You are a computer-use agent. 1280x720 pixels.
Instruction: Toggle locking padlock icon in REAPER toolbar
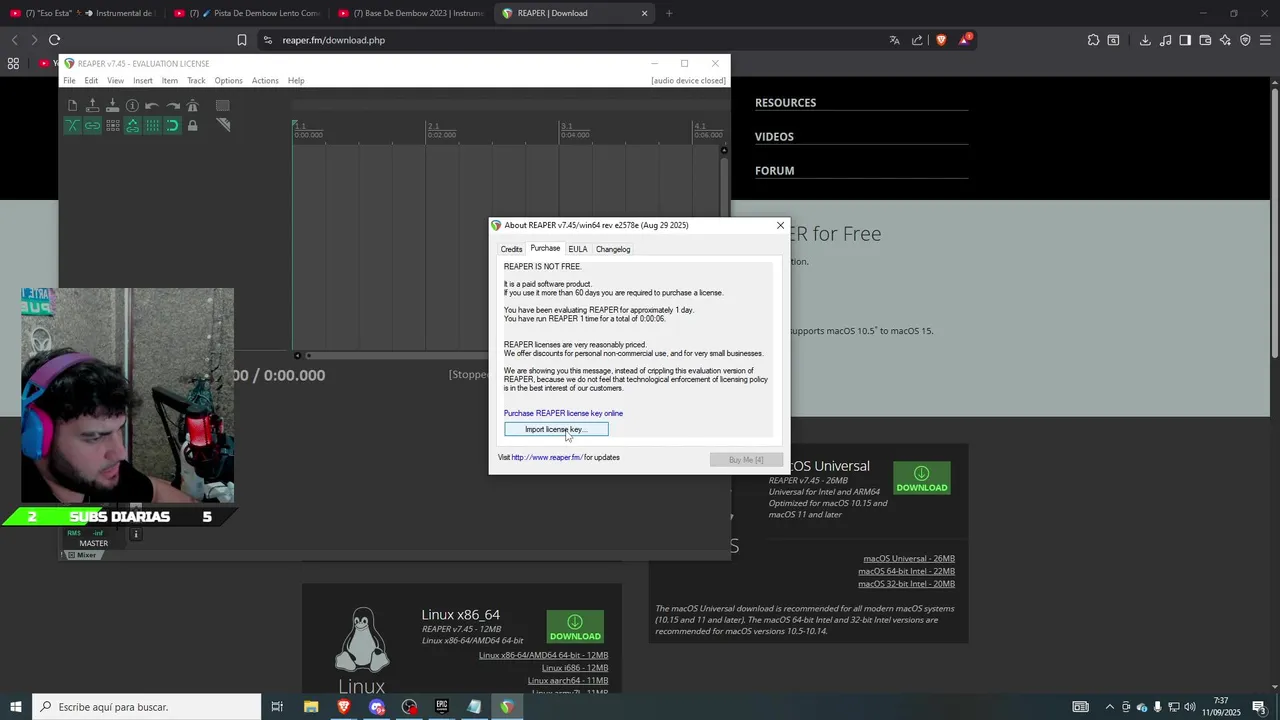(x=192, y=125)
